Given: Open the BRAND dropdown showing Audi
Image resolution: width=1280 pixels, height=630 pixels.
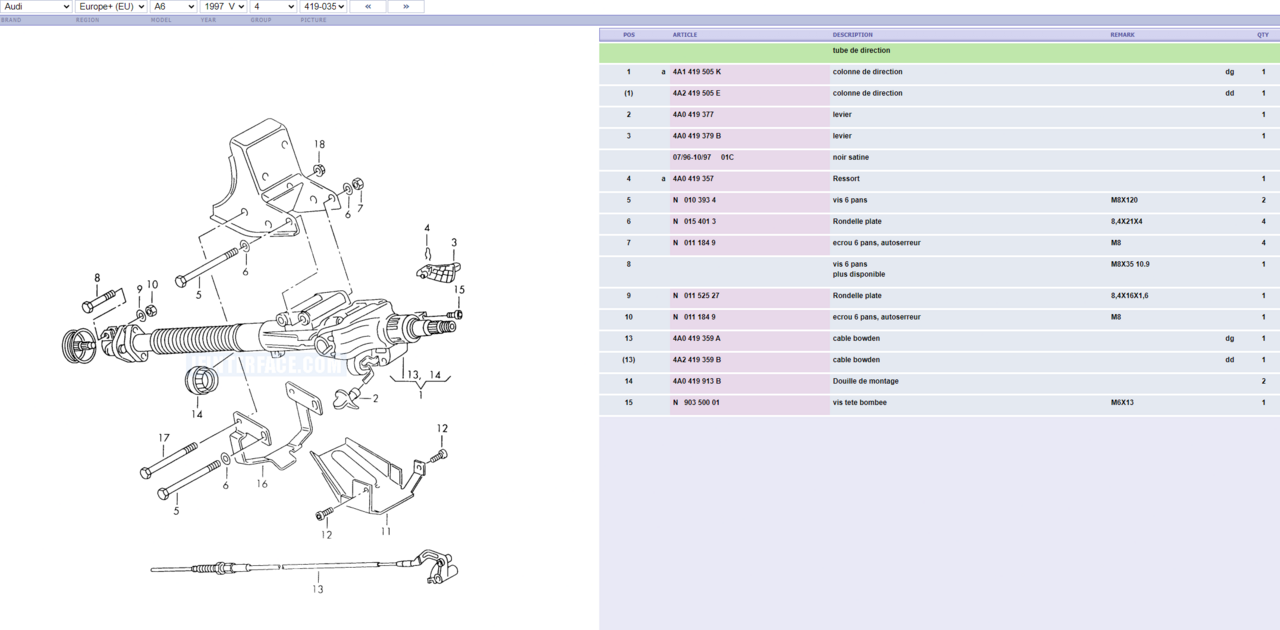Looking at the screenshot, I should point(37,6).
